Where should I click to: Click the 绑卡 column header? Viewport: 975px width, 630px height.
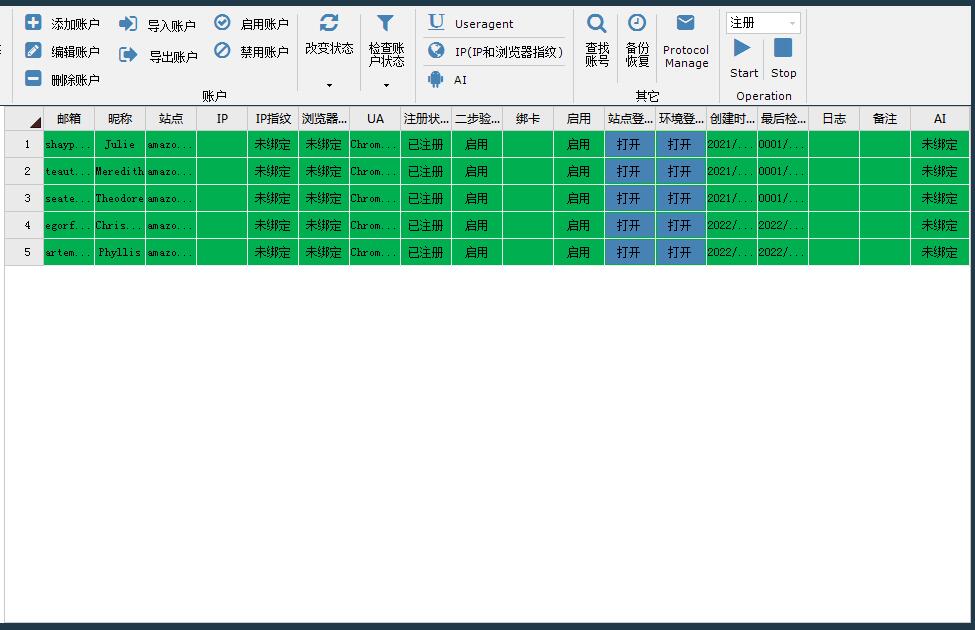click(528, 119)
